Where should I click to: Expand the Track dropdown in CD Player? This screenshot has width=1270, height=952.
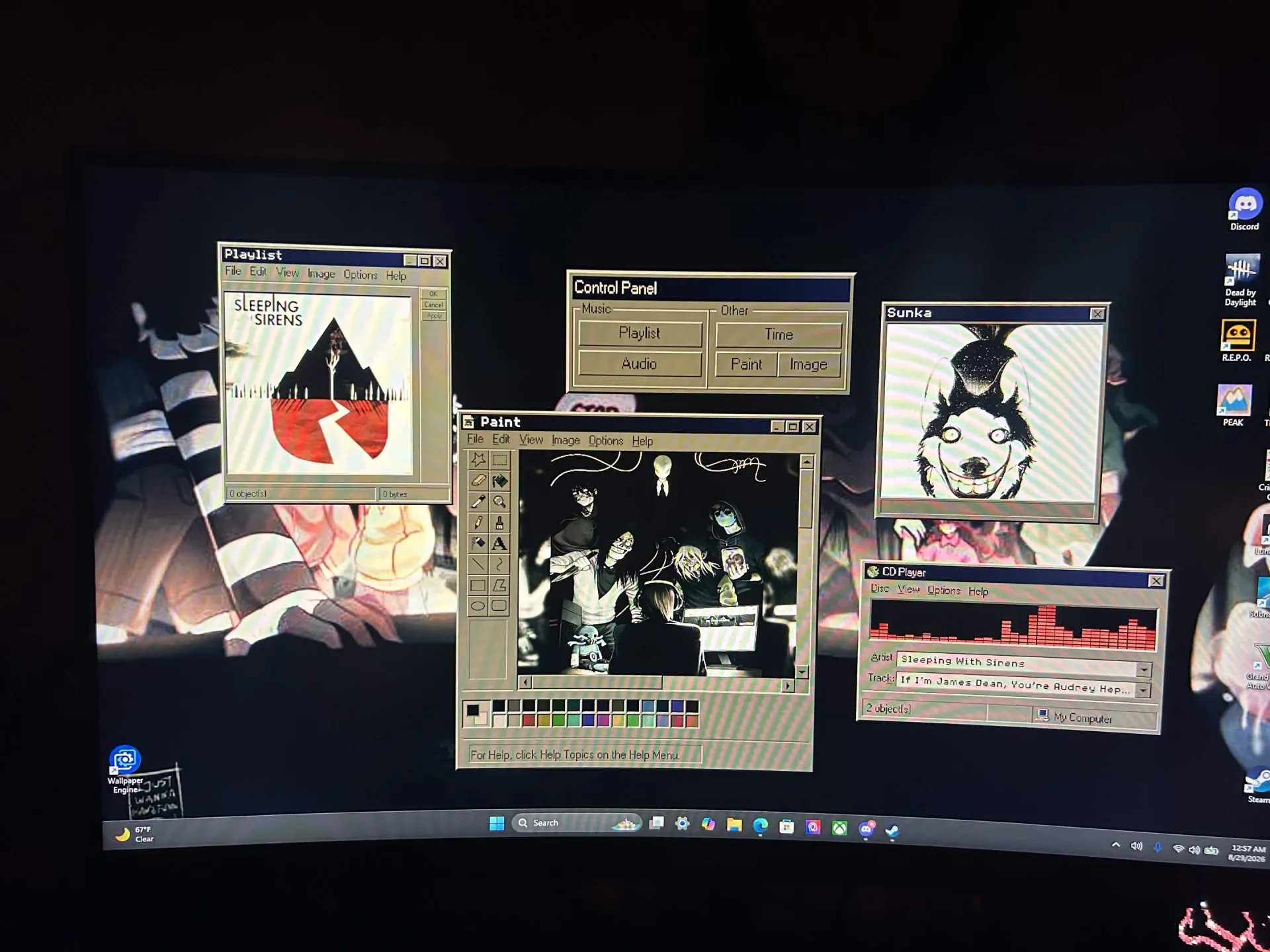pyautogui.click(x=1143, y=691)
